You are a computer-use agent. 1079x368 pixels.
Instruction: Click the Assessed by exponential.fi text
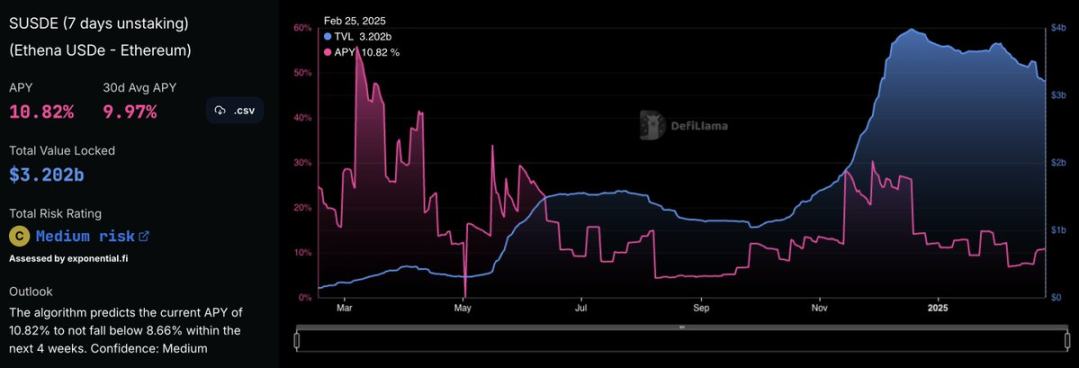pos(69,259)
